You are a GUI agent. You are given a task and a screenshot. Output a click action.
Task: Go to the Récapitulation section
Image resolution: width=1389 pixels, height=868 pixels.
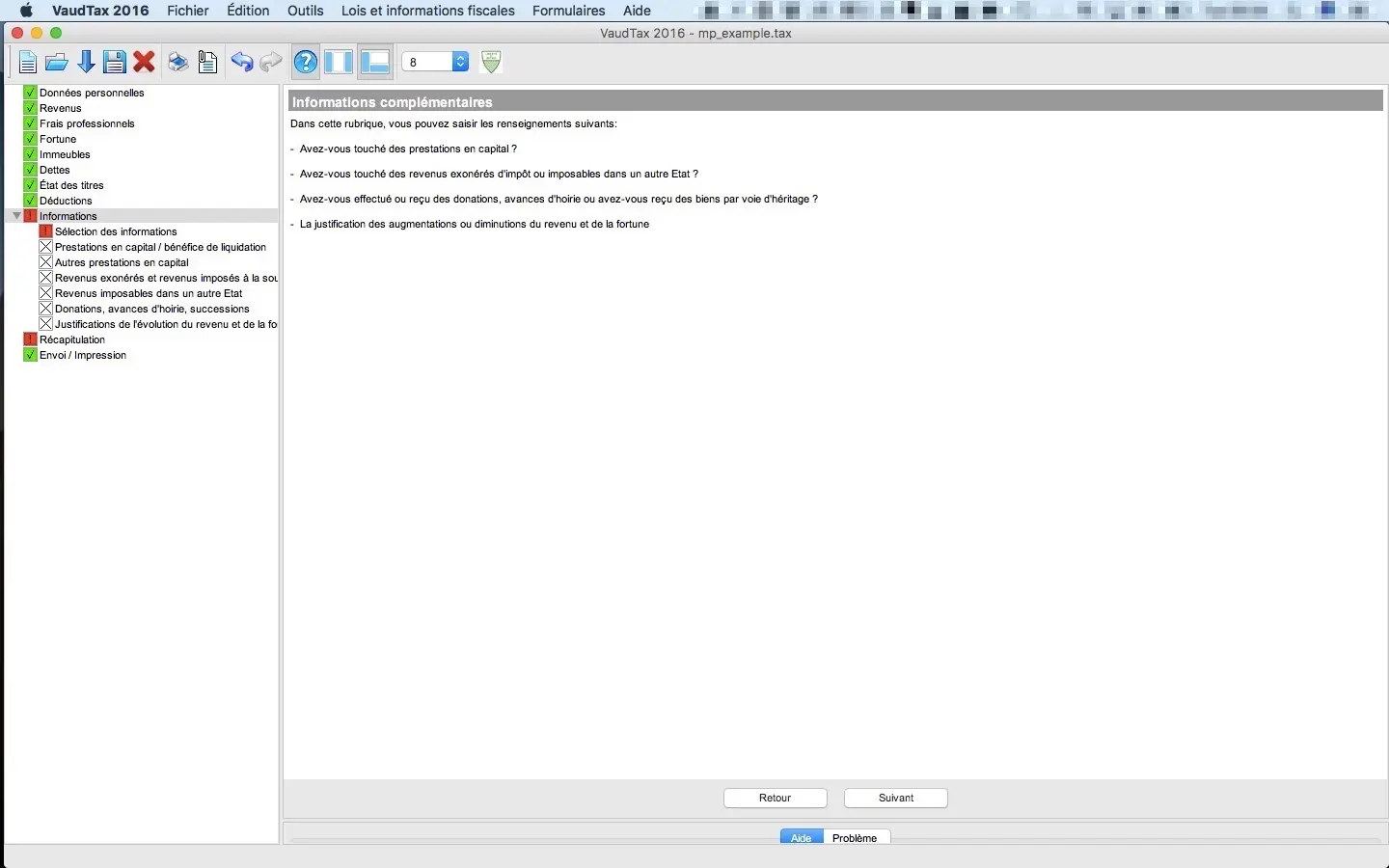[72, 339]
